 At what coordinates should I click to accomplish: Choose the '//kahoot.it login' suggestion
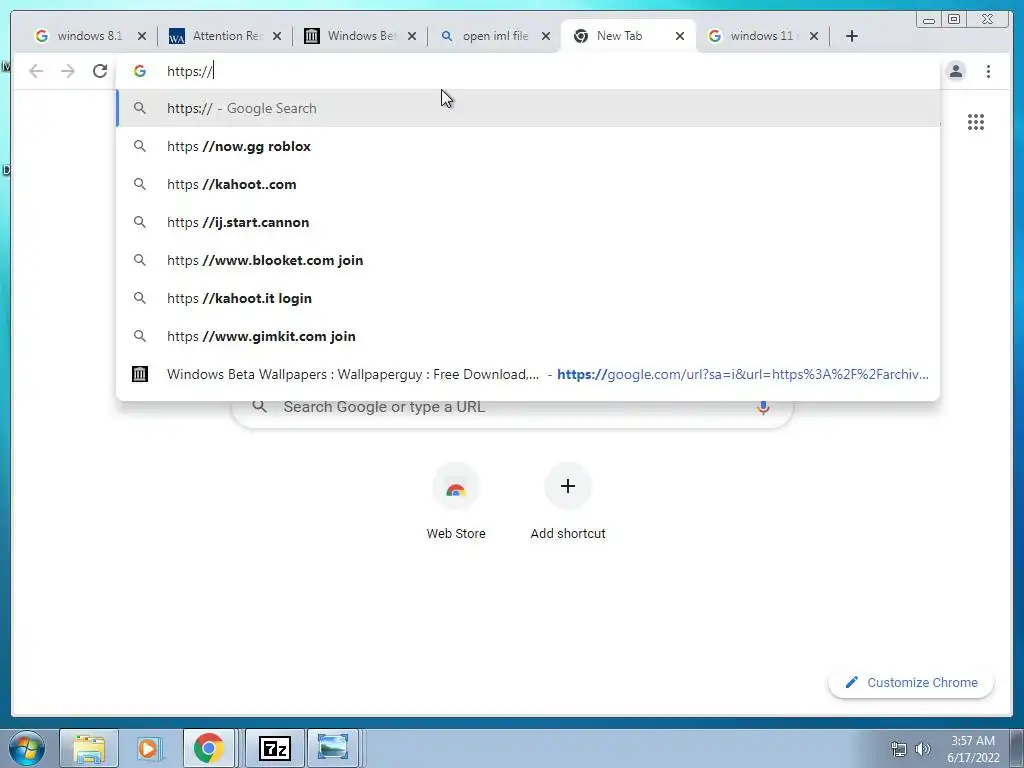pos(528,298)
